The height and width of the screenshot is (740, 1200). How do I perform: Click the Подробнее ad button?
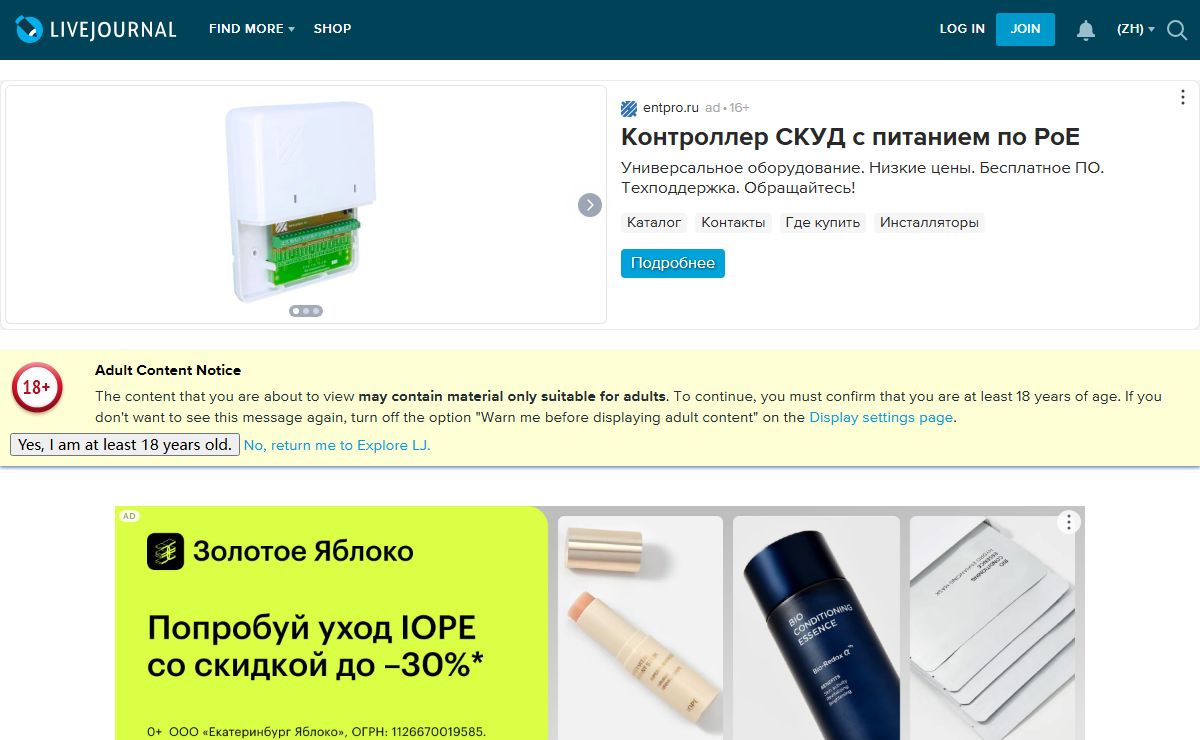pos(673,263)
